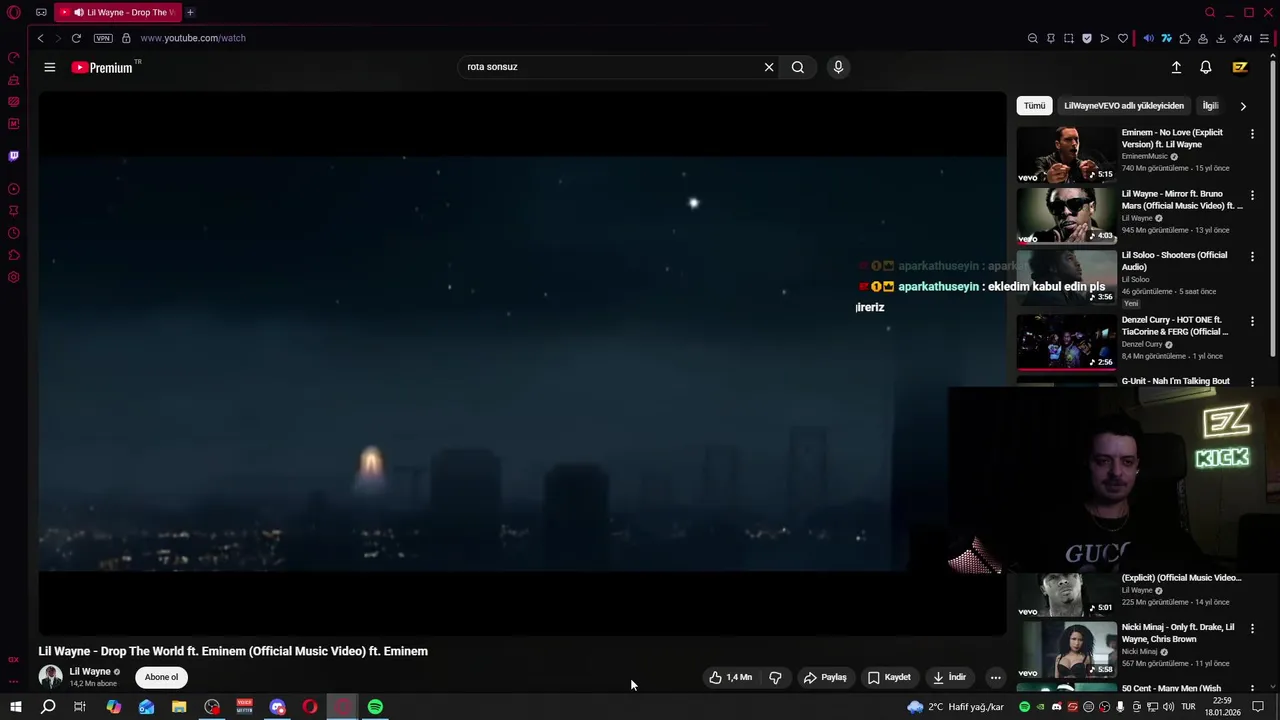Click the YouTube search magnifier button
Image resolution: width=1280 pixels, height=720 pixels.
point(798,67)
